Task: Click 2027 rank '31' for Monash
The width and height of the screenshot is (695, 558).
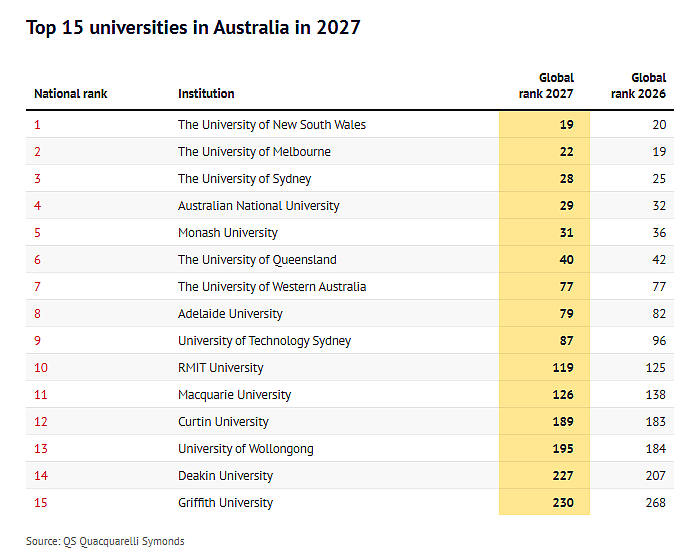Action: [566, 233]
